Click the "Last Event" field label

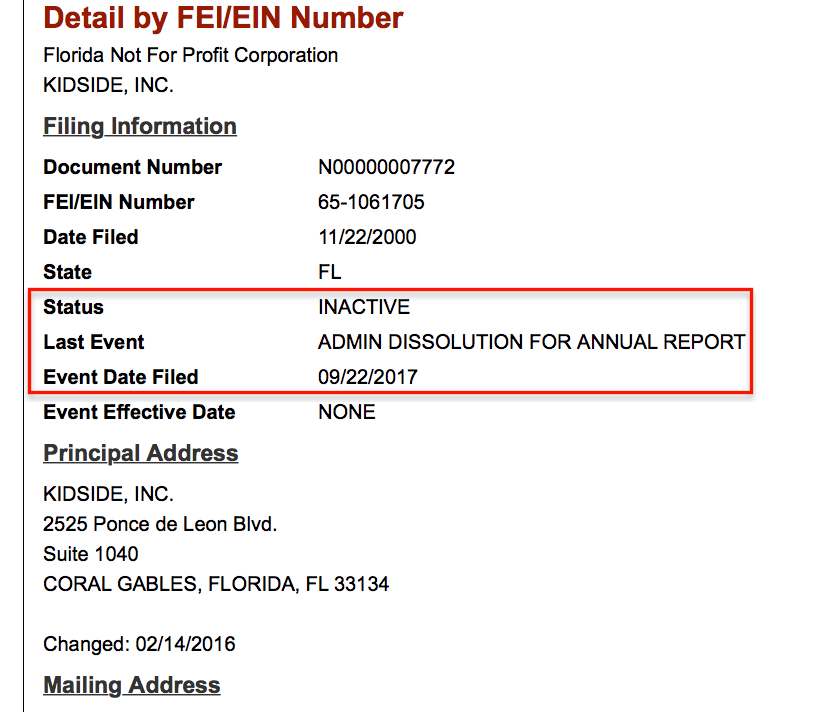[x=94, y=342]
